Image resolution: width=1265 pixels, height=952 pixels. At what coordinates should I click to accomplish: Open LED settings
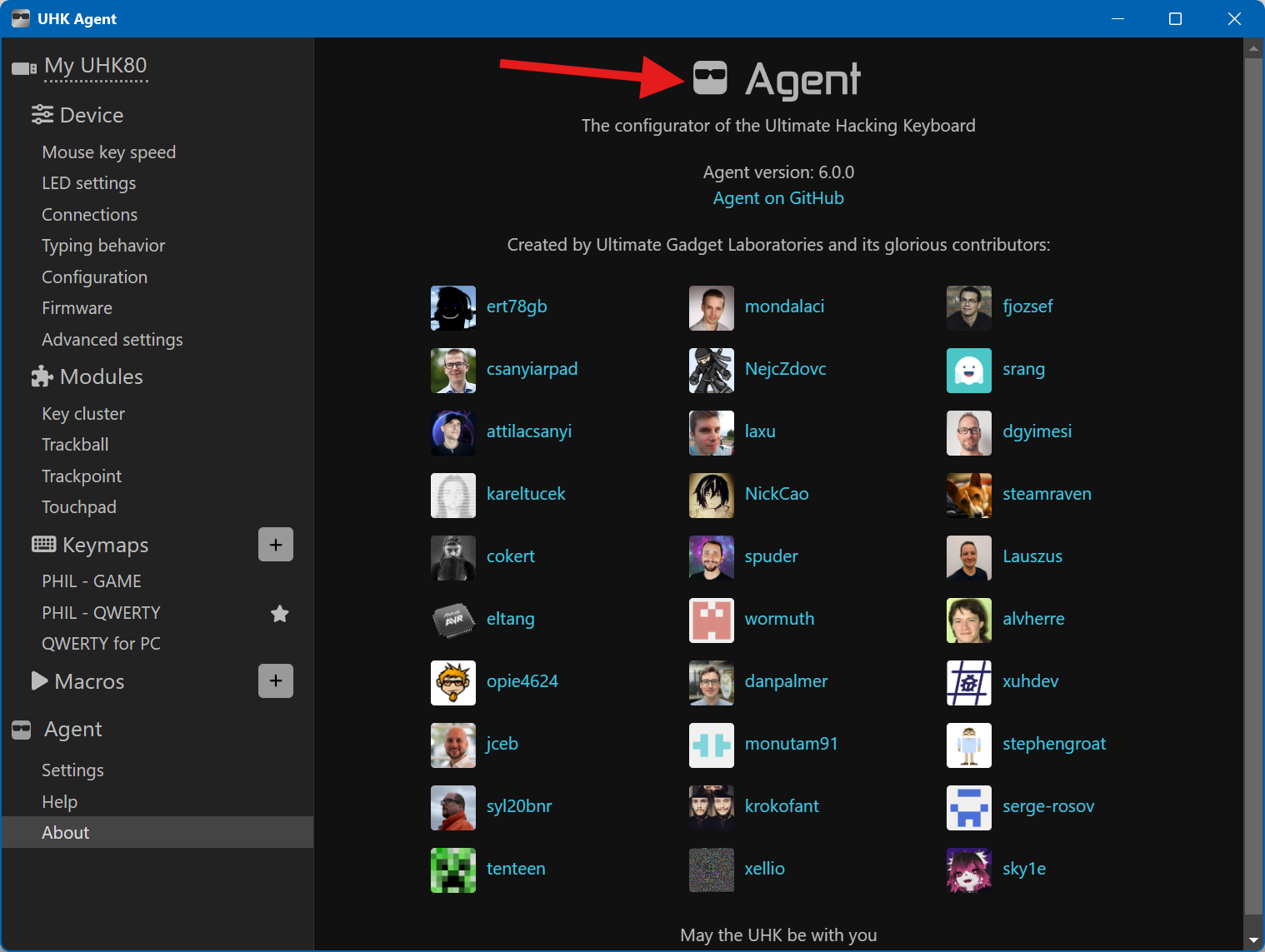(x=89, y=183)
